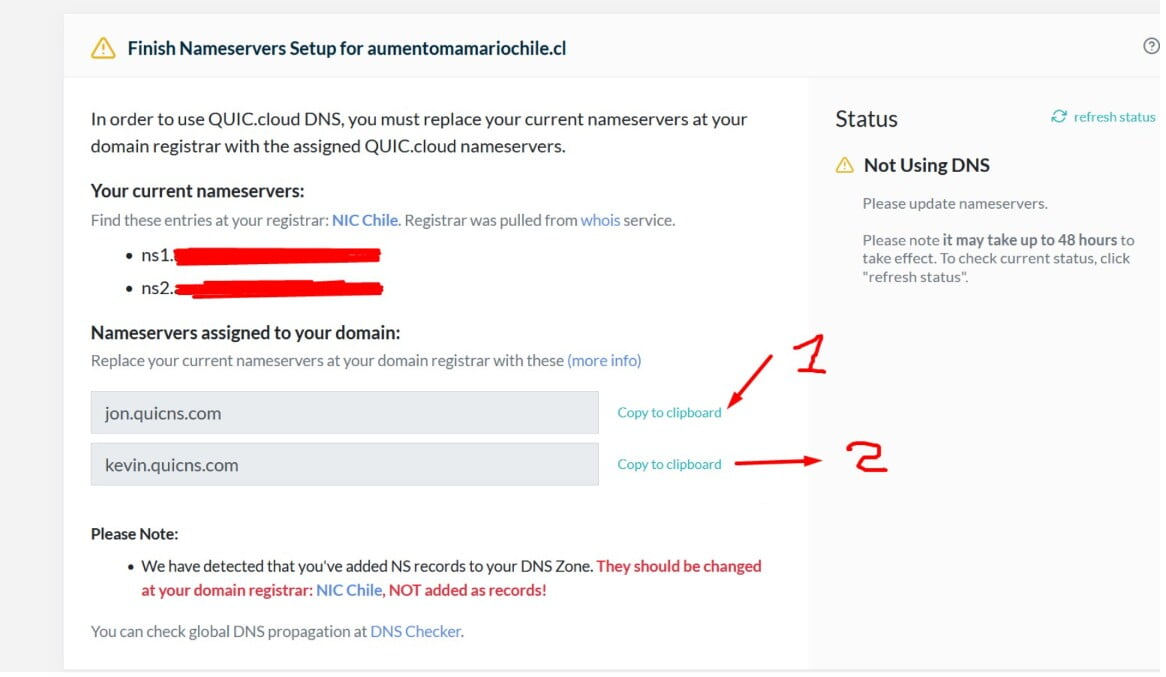Copy kevin.quicns.com to clipboard
The image size is (1166, 677).
(x=669, y=465)
